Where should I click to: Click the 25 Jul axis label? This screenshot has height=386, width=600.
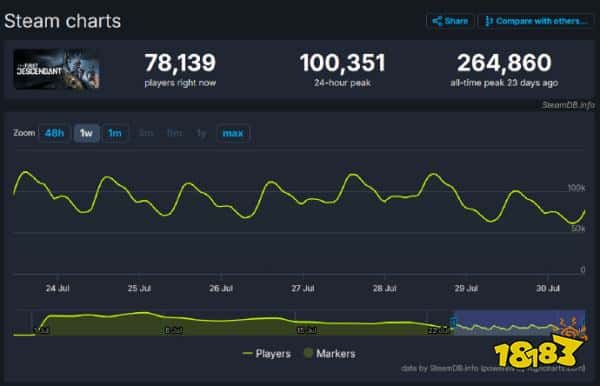click(139, 288)
